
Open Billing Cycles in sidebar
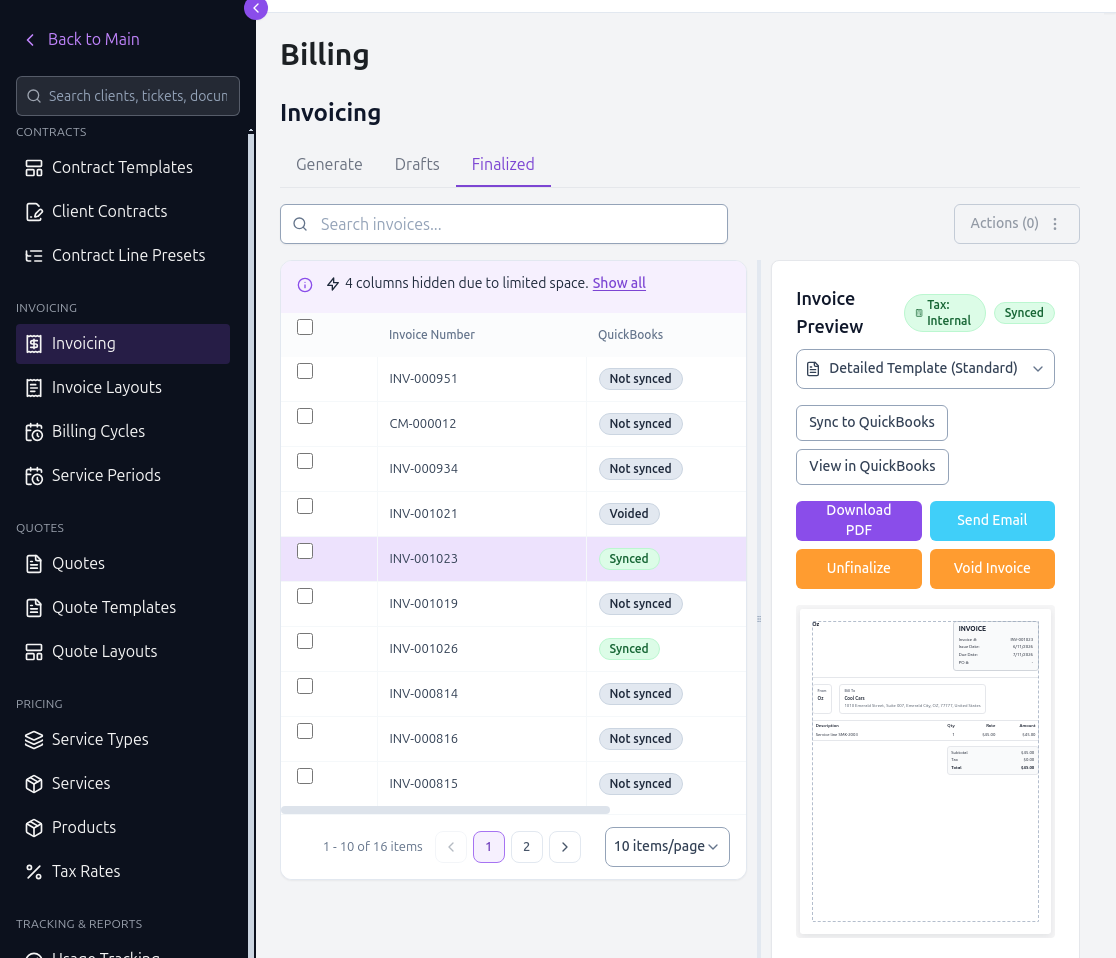(122, 432)
